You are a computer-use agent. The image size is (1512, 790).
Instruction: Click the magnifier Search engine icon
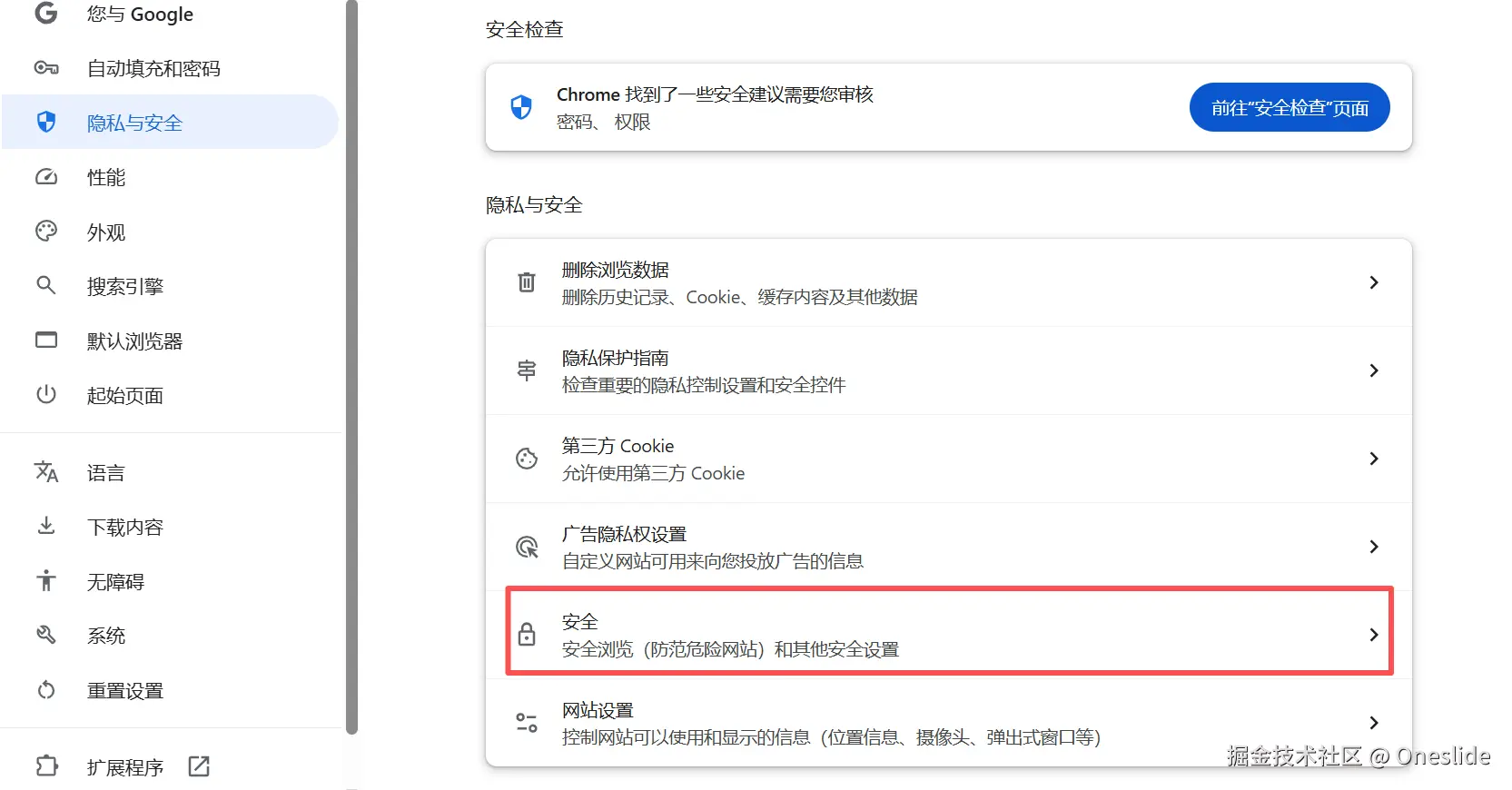pos(46,286)
